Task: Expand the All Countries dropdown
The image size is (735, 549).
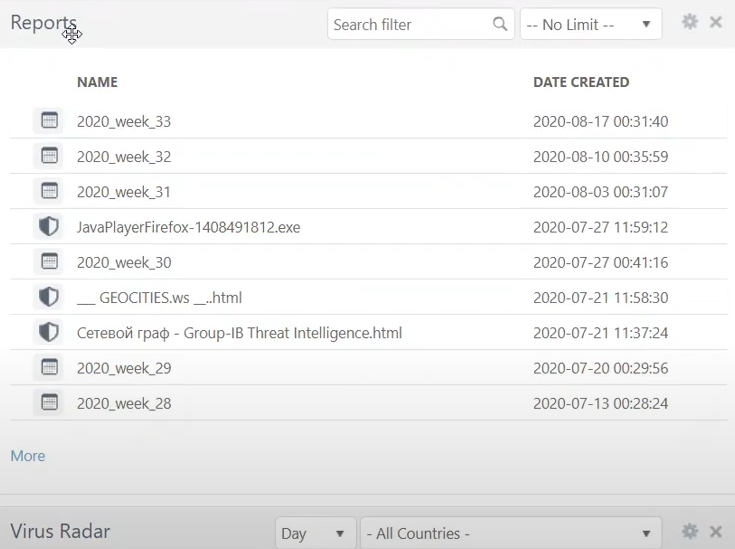Action: pyautogui.click(x=510, y=533)
